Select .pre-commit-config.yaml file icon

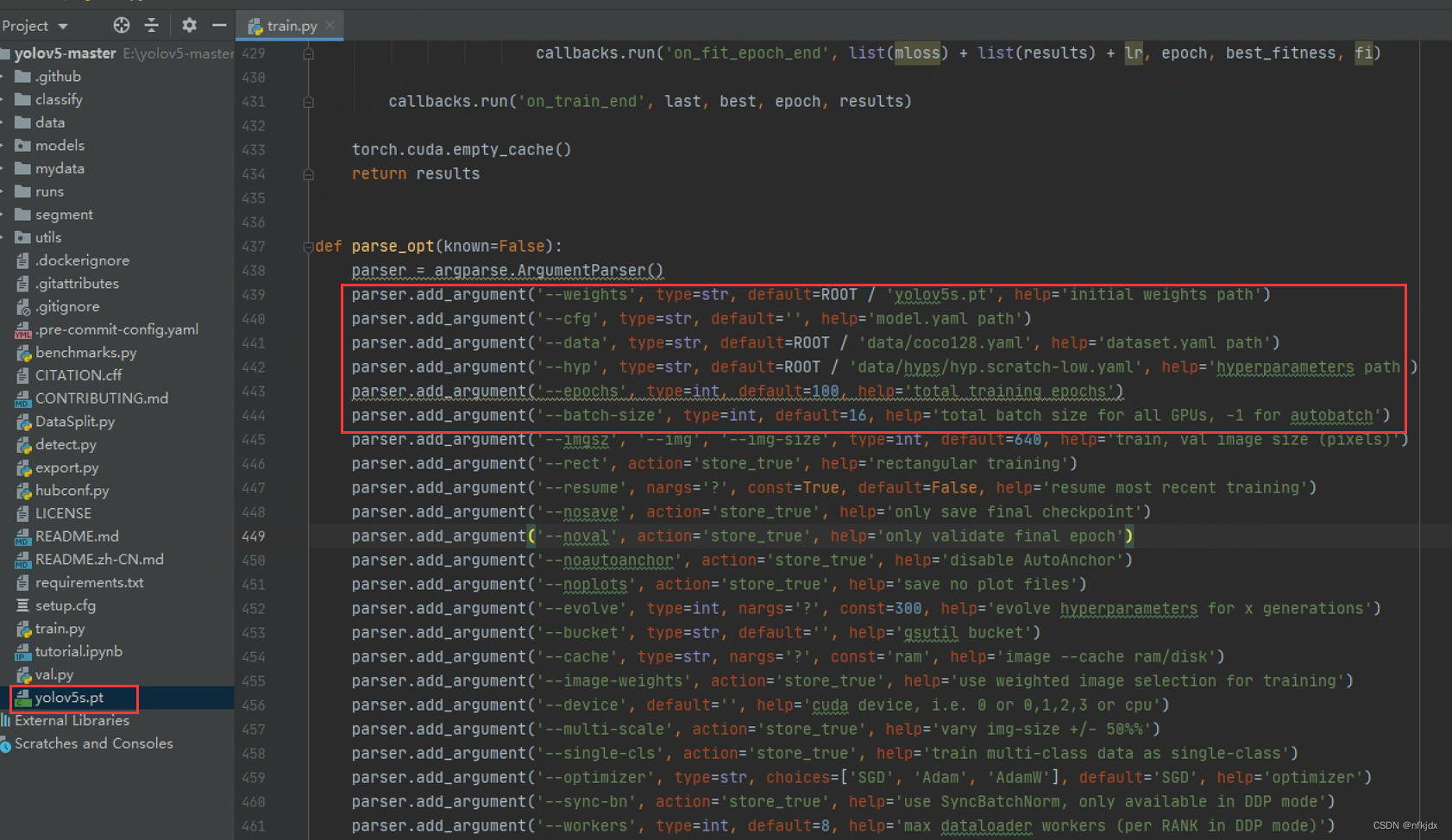click(23, 329)
